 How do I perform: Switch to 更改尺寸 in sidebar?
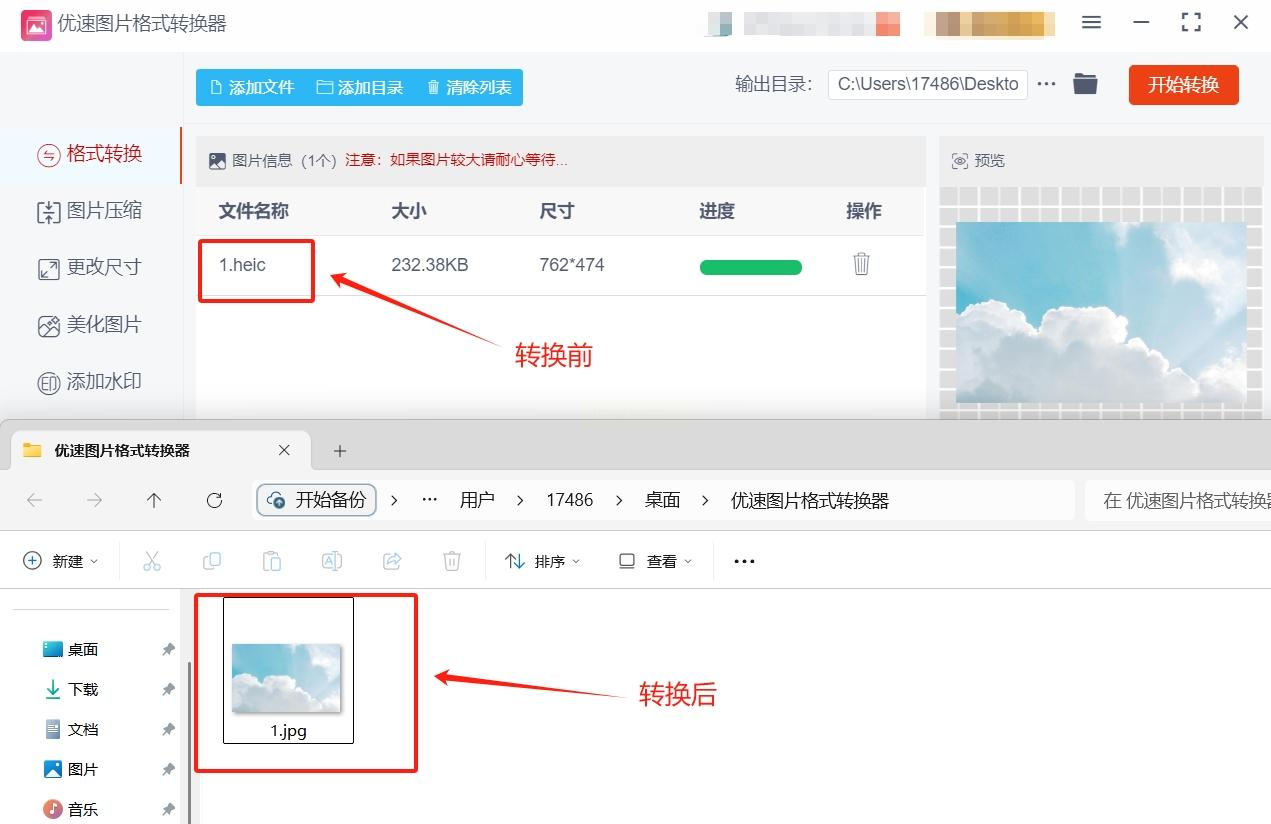coord(90,268)
